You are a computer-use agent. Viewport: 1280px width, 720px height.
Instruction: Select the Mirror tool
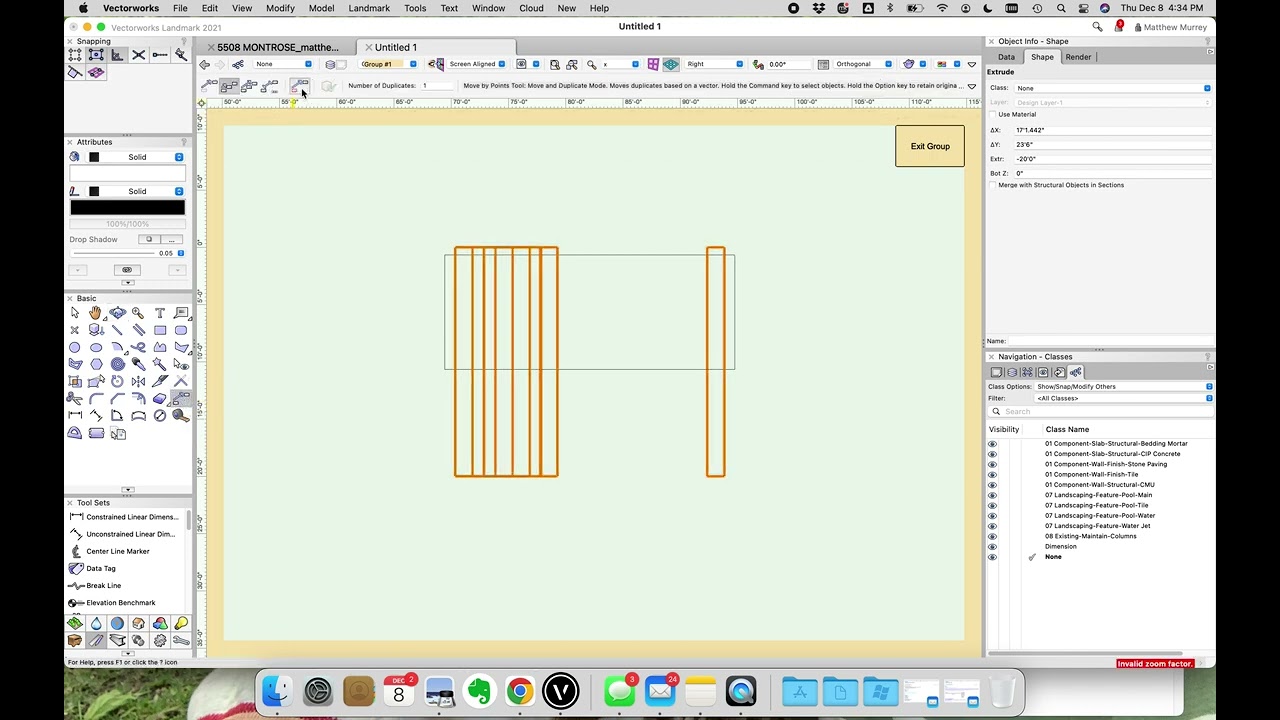[x=138, y=381]
